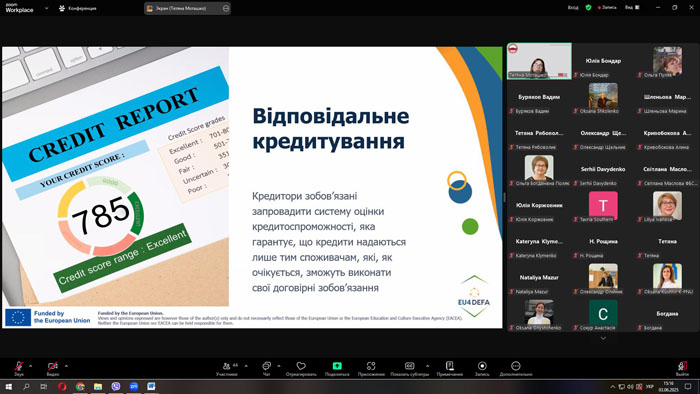Viewport: 700px width, 394px height.
Task: Open the Вид view layout menu
Action: click(x=632, y=8)
